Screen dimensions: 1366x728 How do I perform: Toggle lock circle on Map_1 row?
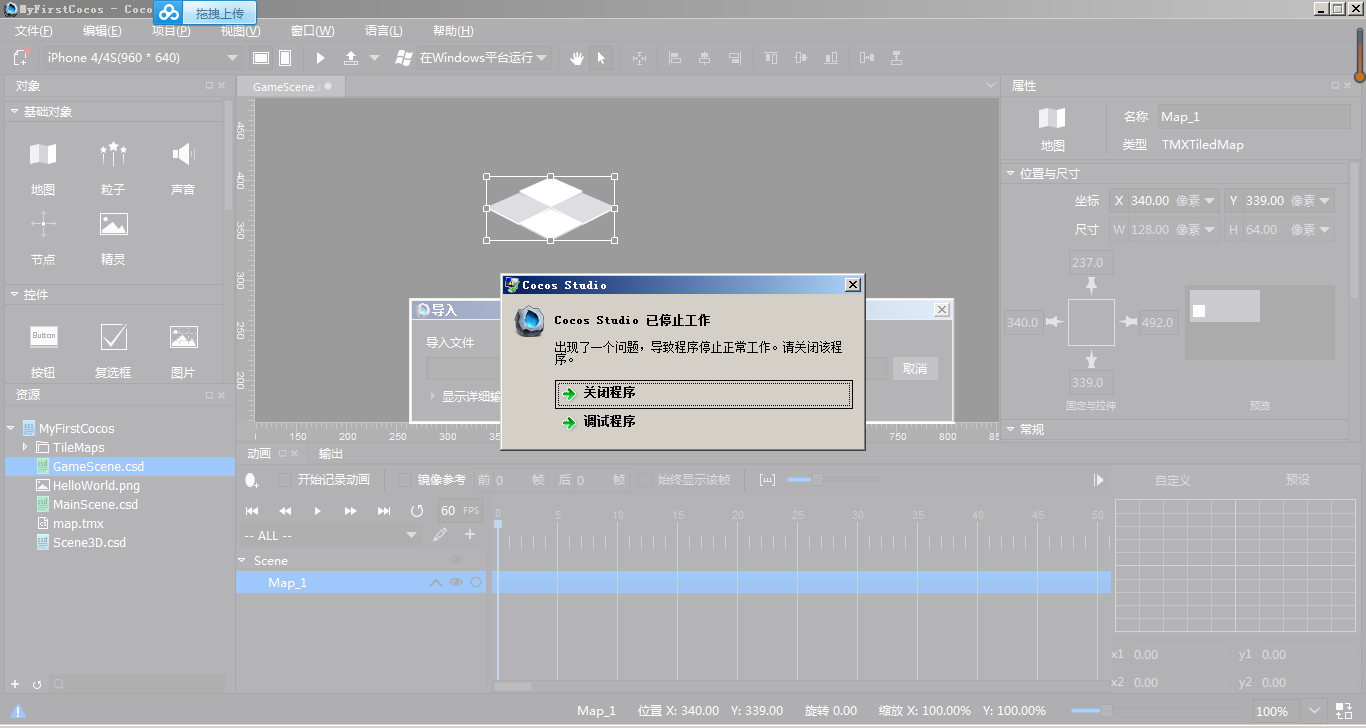(x=476, y=582)
